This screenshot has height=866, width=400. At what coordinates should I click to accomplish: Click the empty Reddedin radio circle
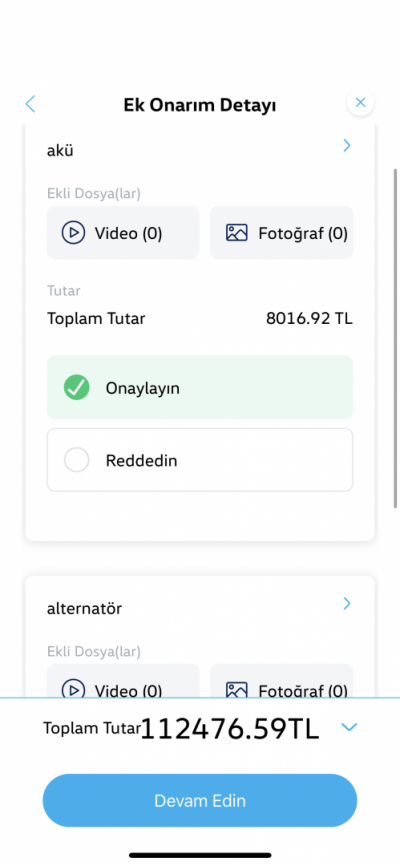click(76, 460)
